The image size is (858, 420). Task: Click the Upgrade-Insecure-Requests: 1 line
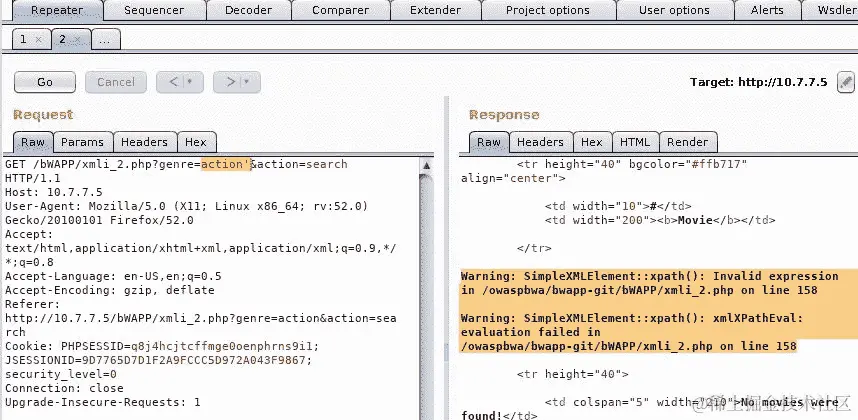tap(102, 402)
